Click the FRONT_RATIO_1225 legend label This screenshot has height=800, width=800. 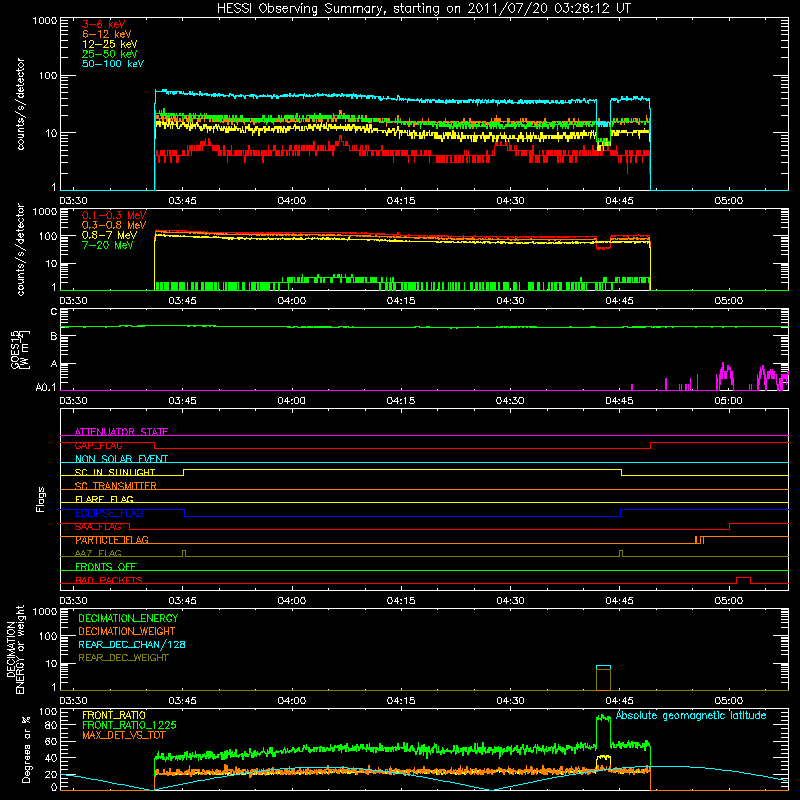point(129,725)
